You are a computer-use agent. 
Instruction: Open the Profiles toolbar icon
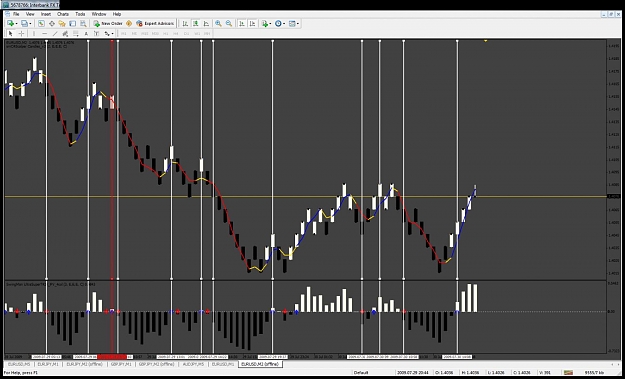point(24,24)
